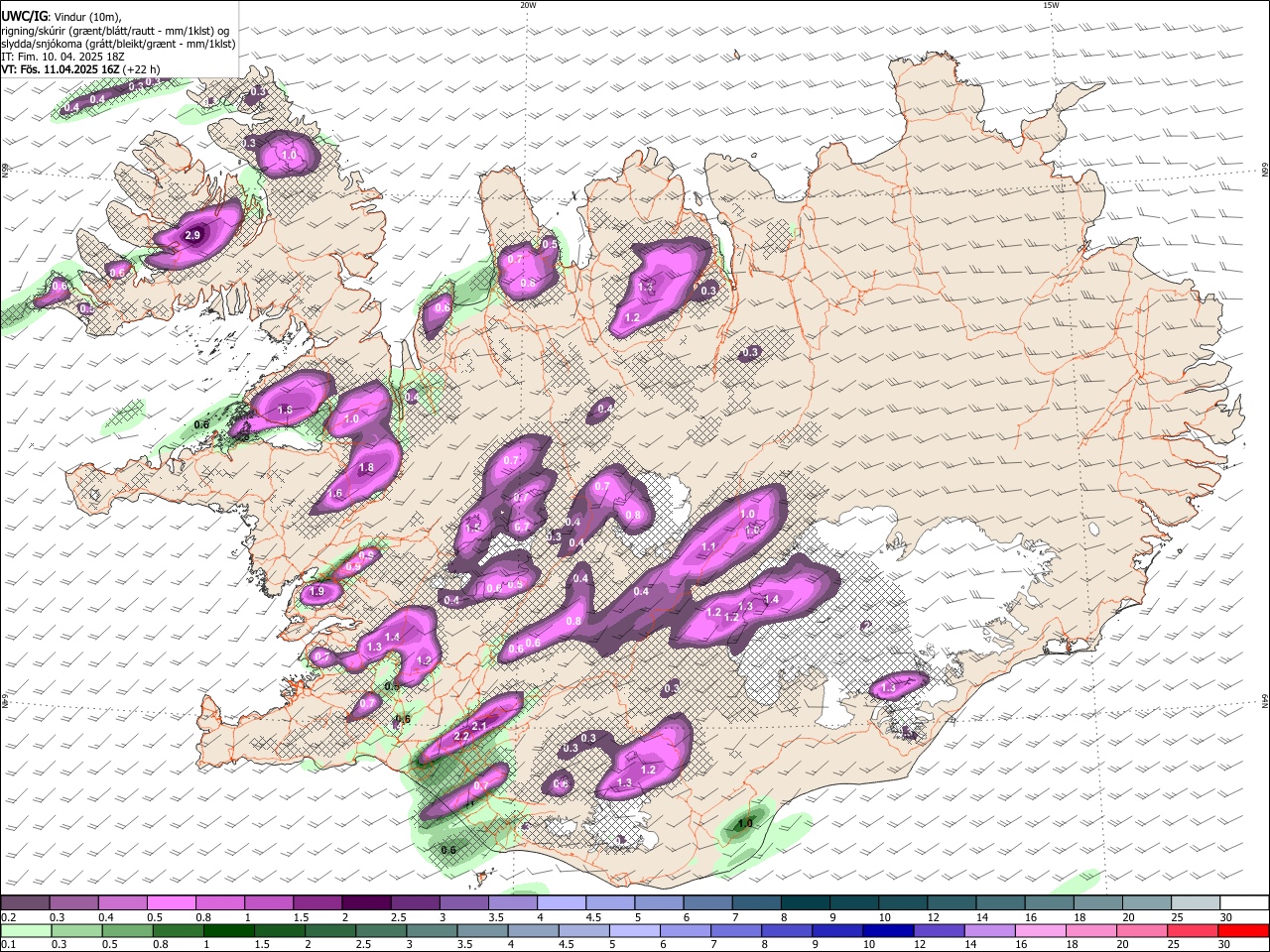
Task: Click the 2.2 value in the southwest green band
Action: tap(460, 737)
